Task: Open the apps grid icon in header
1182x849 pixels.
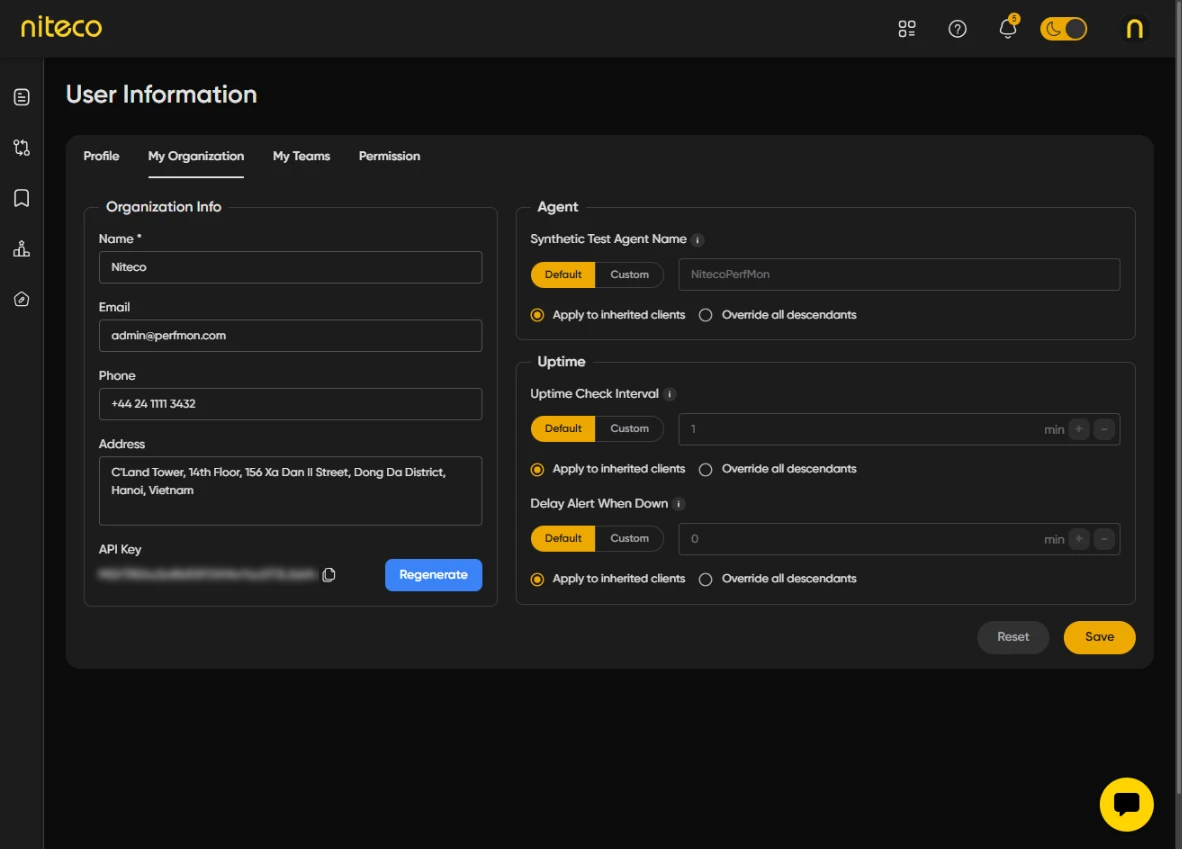Action: (907, 29)
